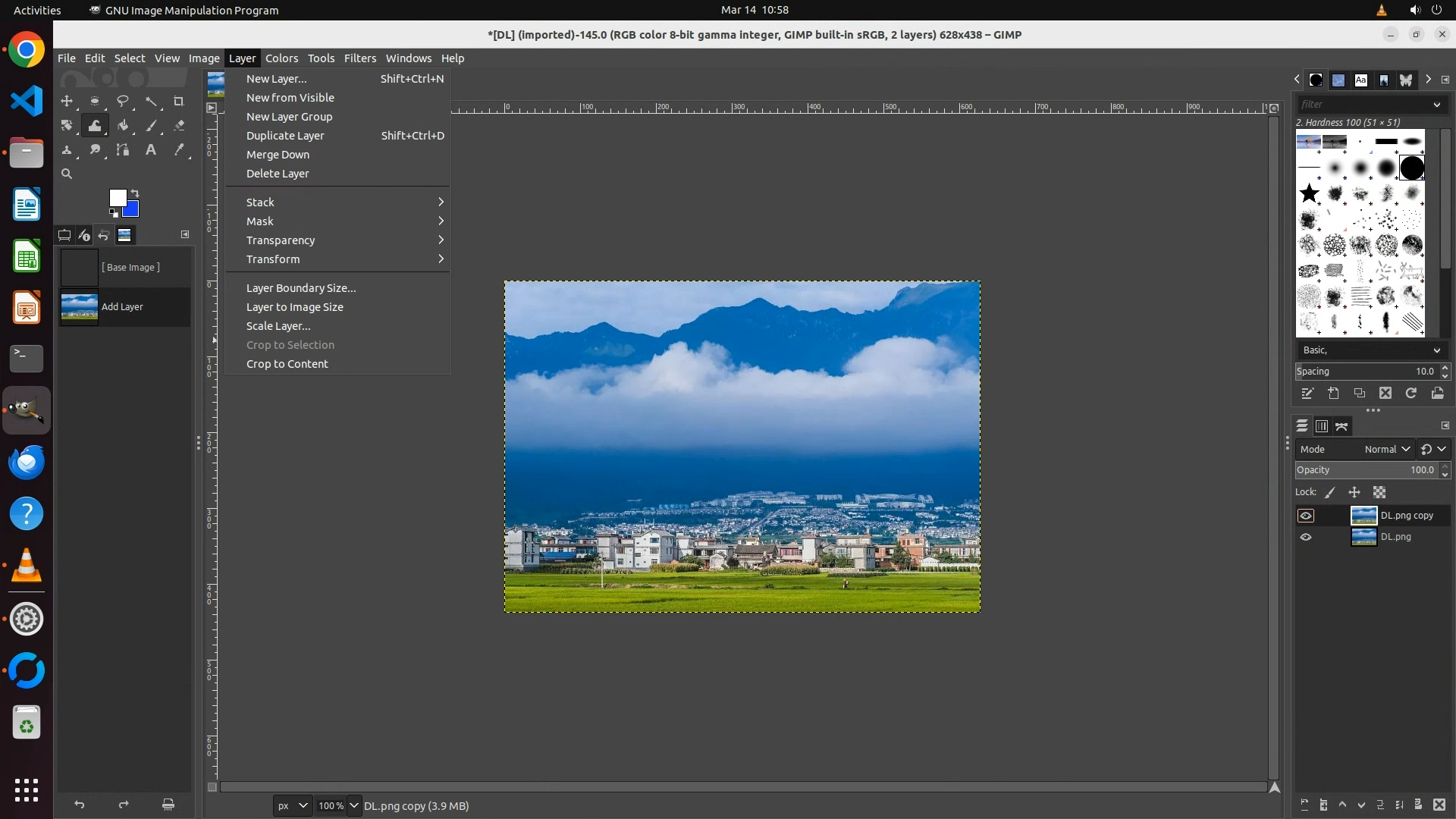Select the Color Picker eyedropper tool

[179, 150]
